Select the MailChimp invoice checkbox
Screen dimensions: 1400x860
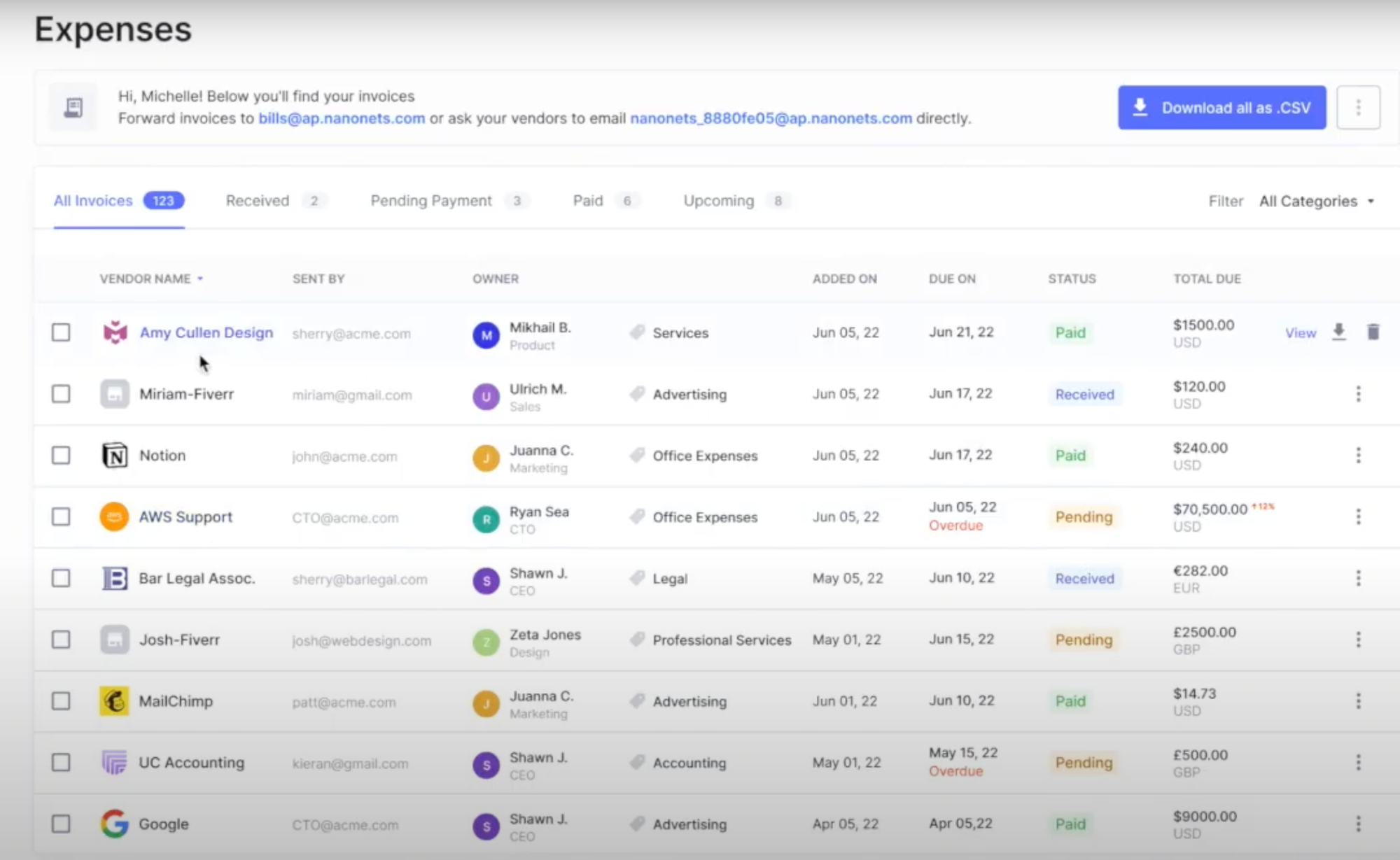coord(61,701)
